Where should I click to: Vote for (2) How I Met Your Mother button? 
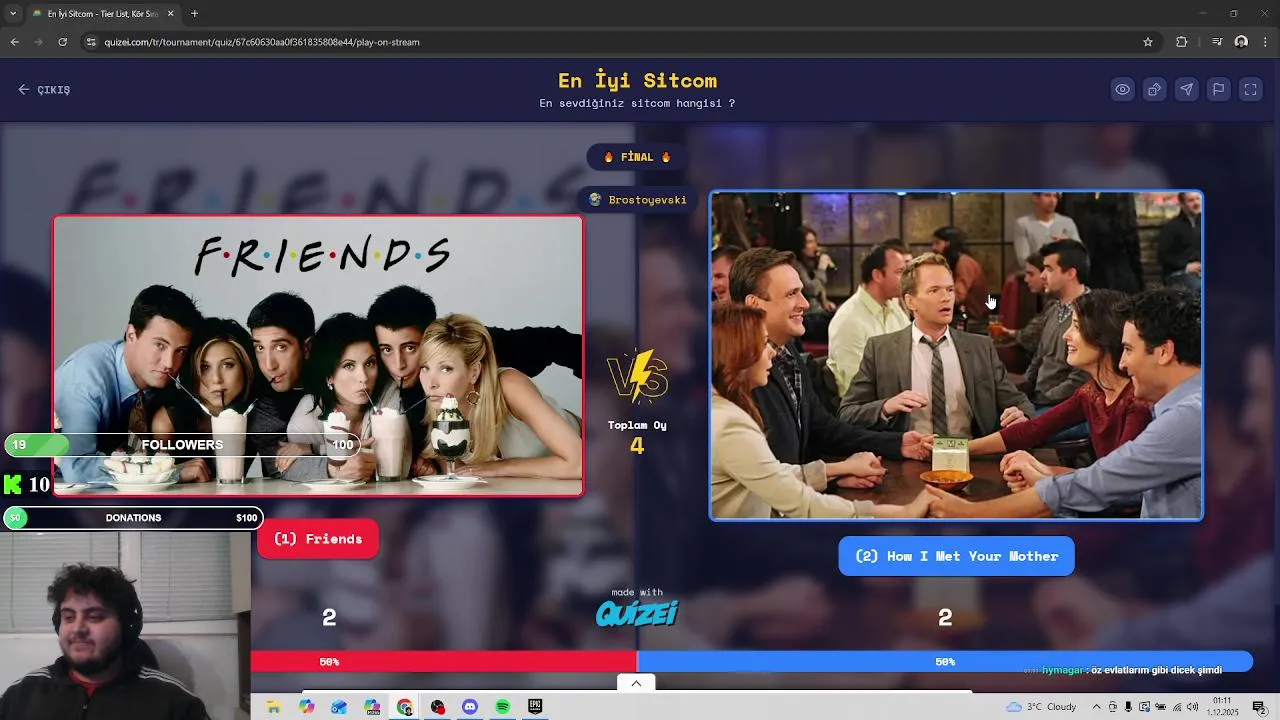956,556
